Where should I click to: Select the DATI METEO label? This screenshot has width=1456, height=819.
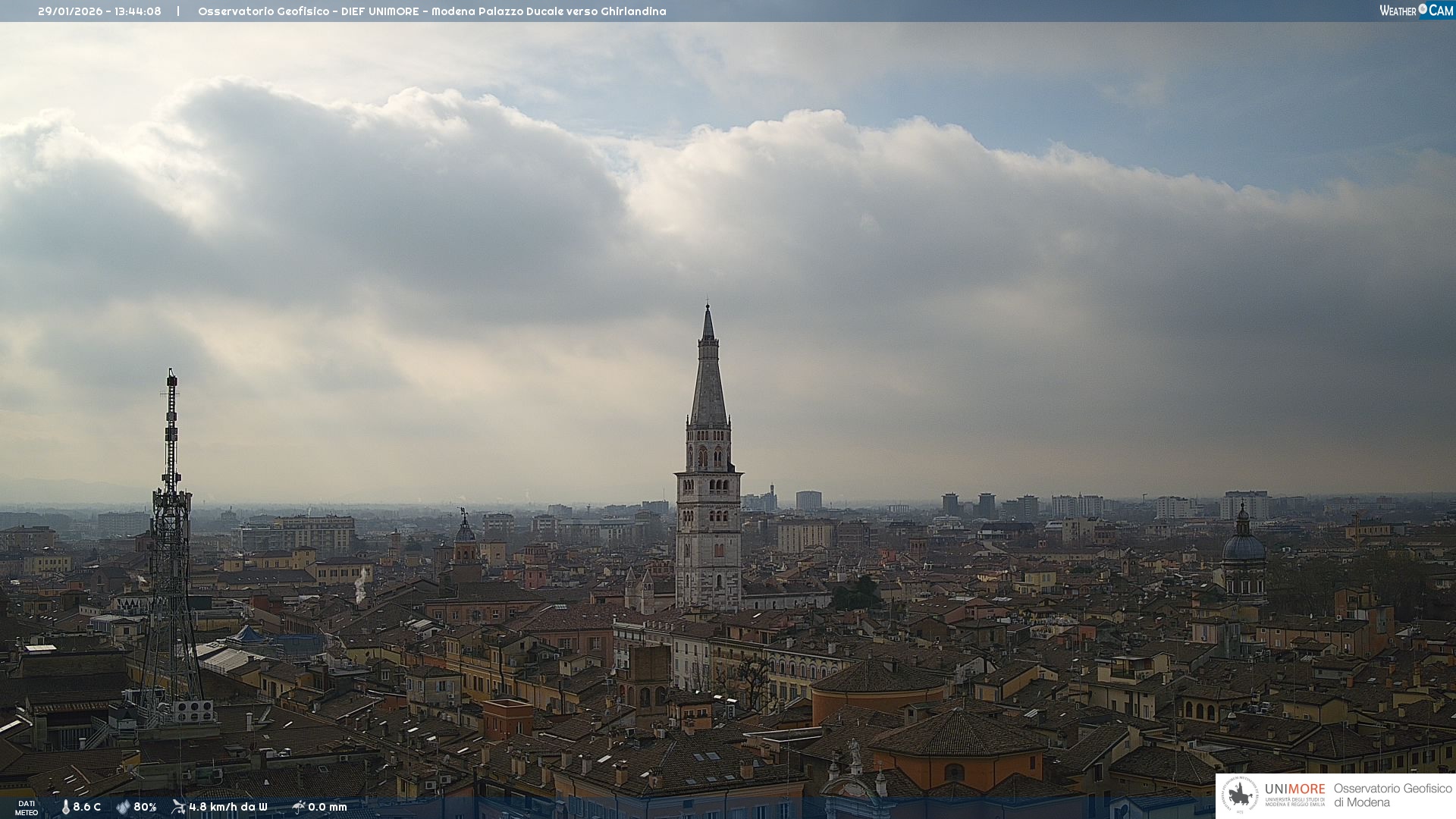pos(27,808)
